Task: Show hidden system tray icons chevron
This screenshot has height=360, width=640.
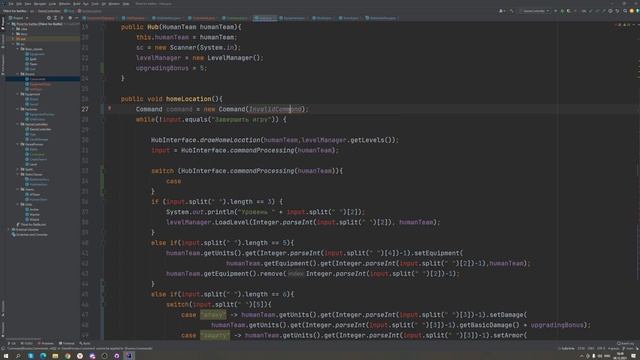Action: pyautogui.click(x=582, y=356)
